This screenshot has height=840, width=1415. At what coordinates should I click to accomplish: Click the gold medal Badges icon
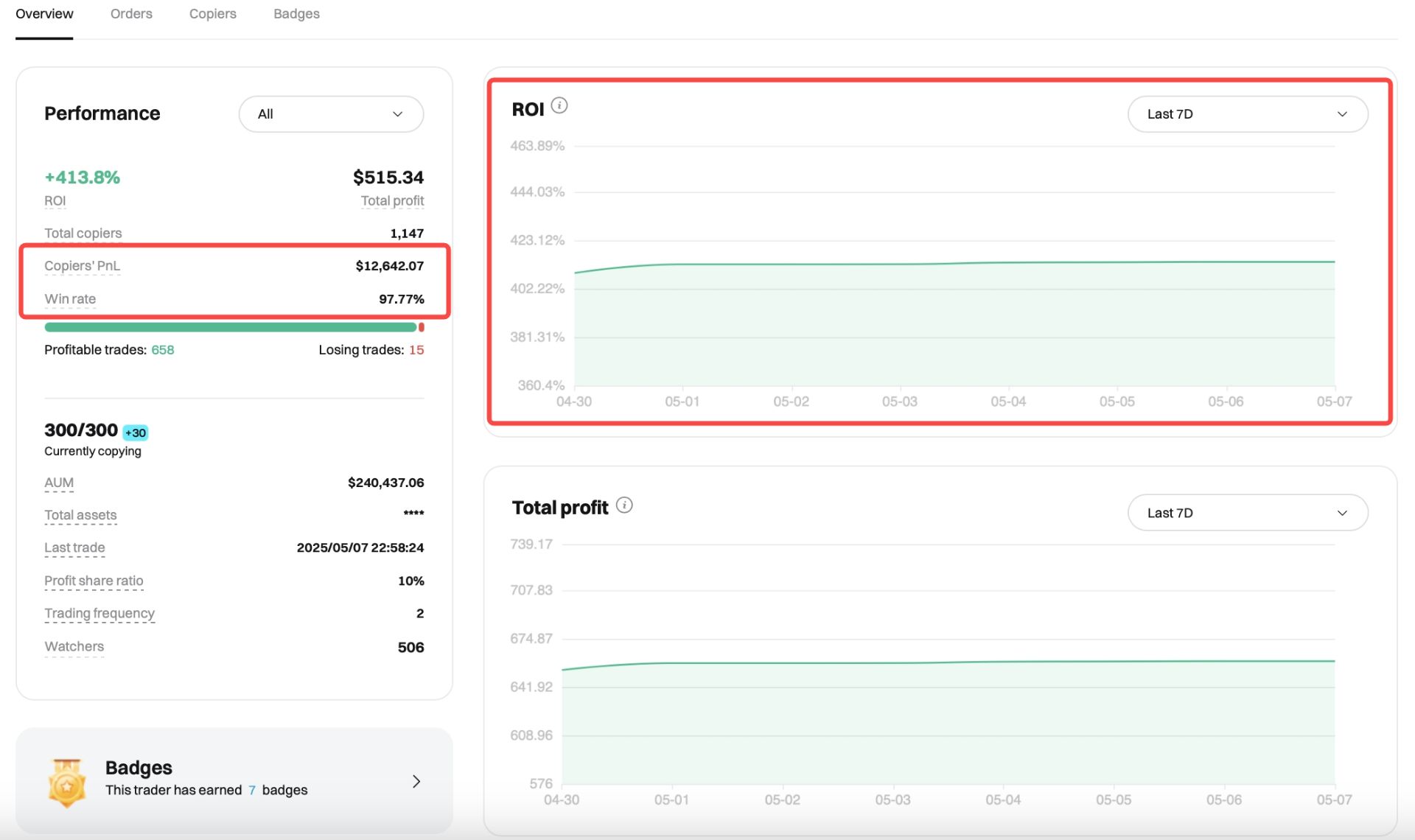point(67,783)
